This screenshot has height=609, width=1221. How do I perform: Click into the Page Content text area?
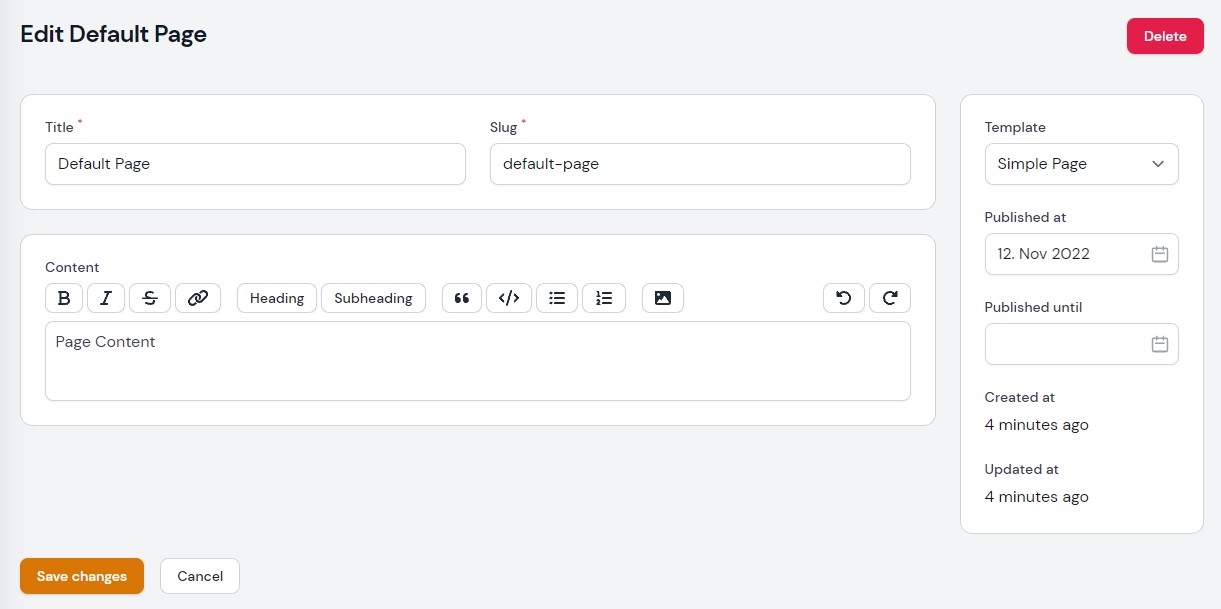(478, 361)
